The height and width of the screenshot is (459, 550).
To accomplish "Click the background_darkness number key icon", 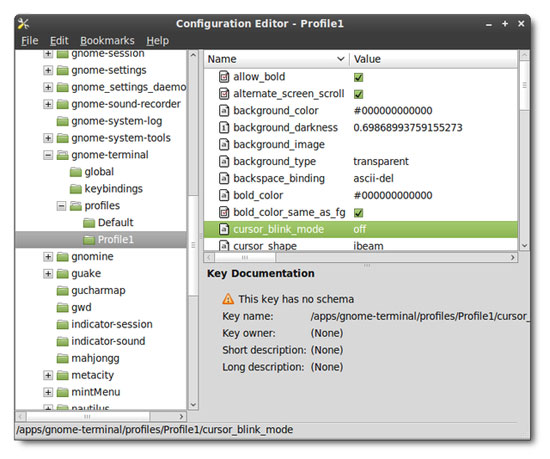I will (224, 127).
